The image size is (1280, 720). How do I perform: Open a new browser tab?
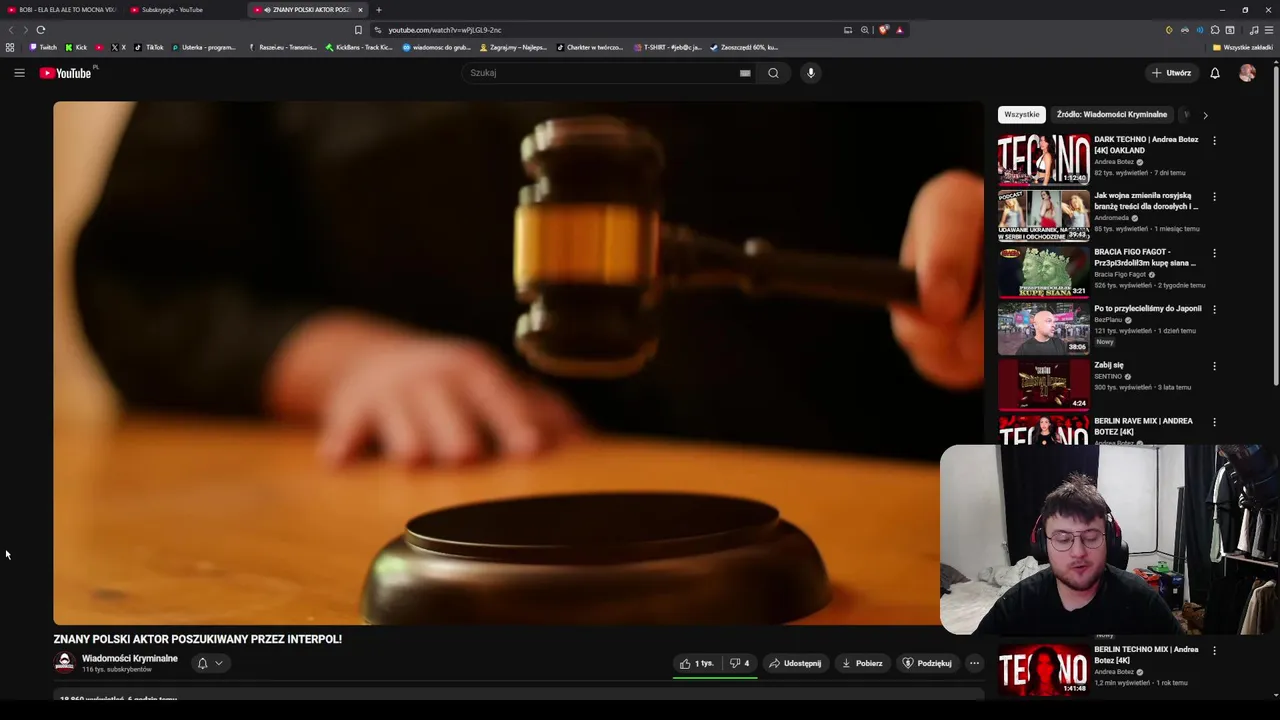click(379, 10)
